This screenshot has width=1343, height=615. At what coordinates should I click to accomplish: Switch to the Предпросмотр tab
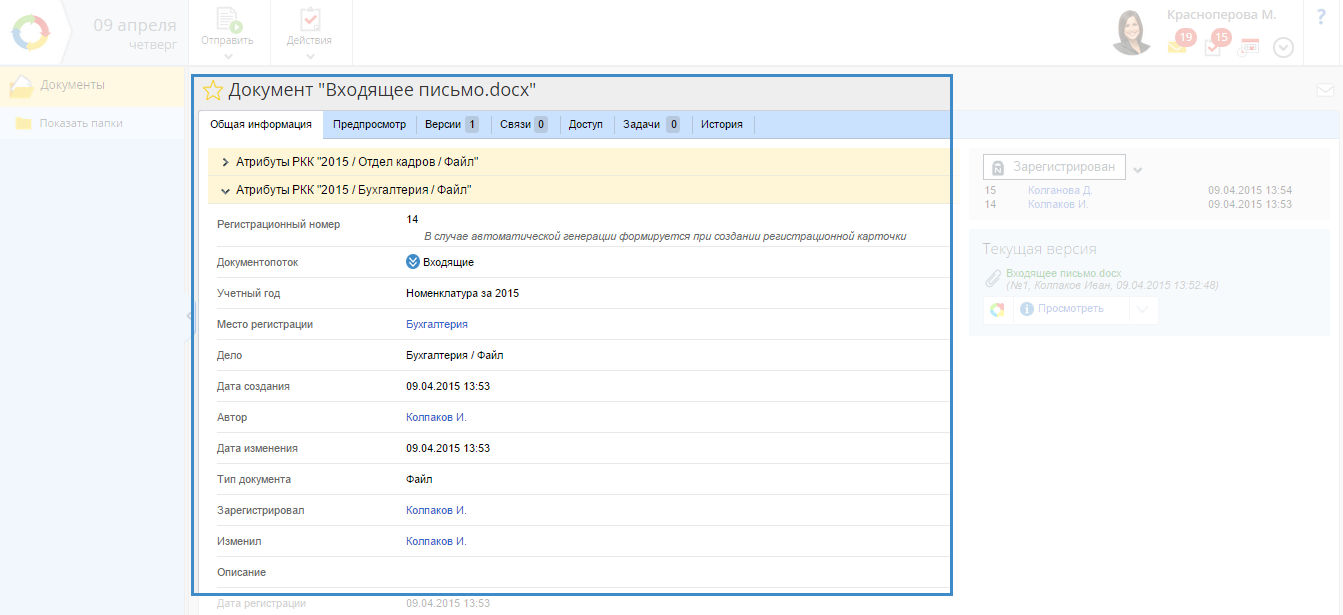[369, 125]
